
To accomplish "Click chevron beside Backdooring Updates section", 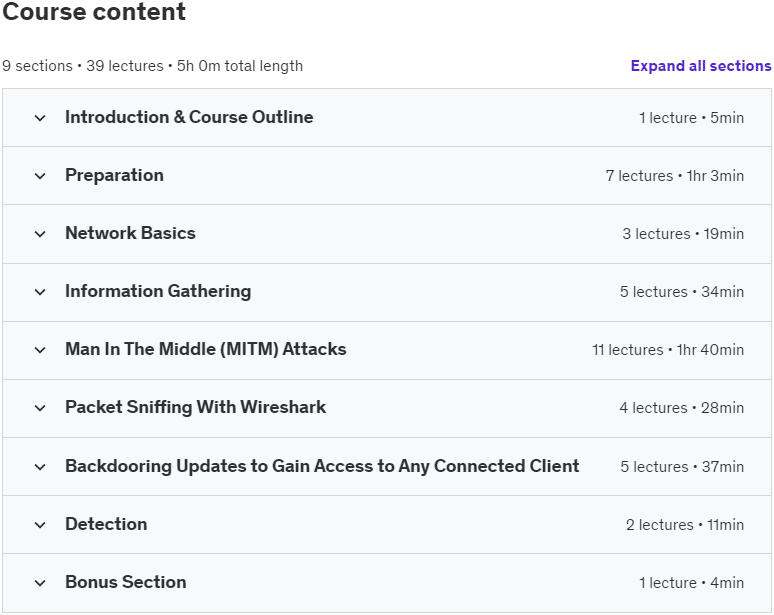I will tap(40, 467).
